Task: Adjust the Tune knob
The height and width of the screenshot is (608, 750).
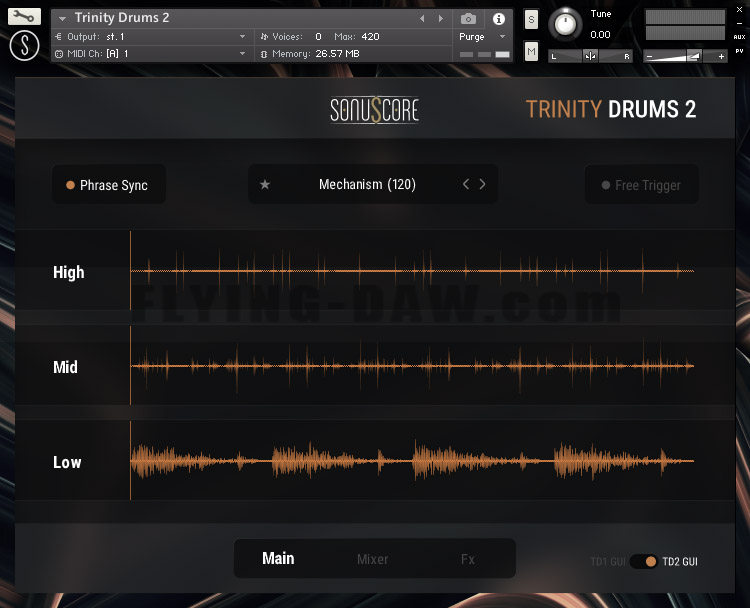Action: [565, 23]
